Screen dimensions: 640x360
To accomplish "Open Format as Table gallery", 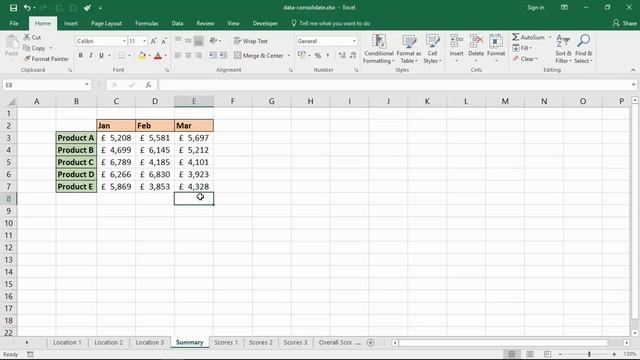I will [x=409, y=49].
